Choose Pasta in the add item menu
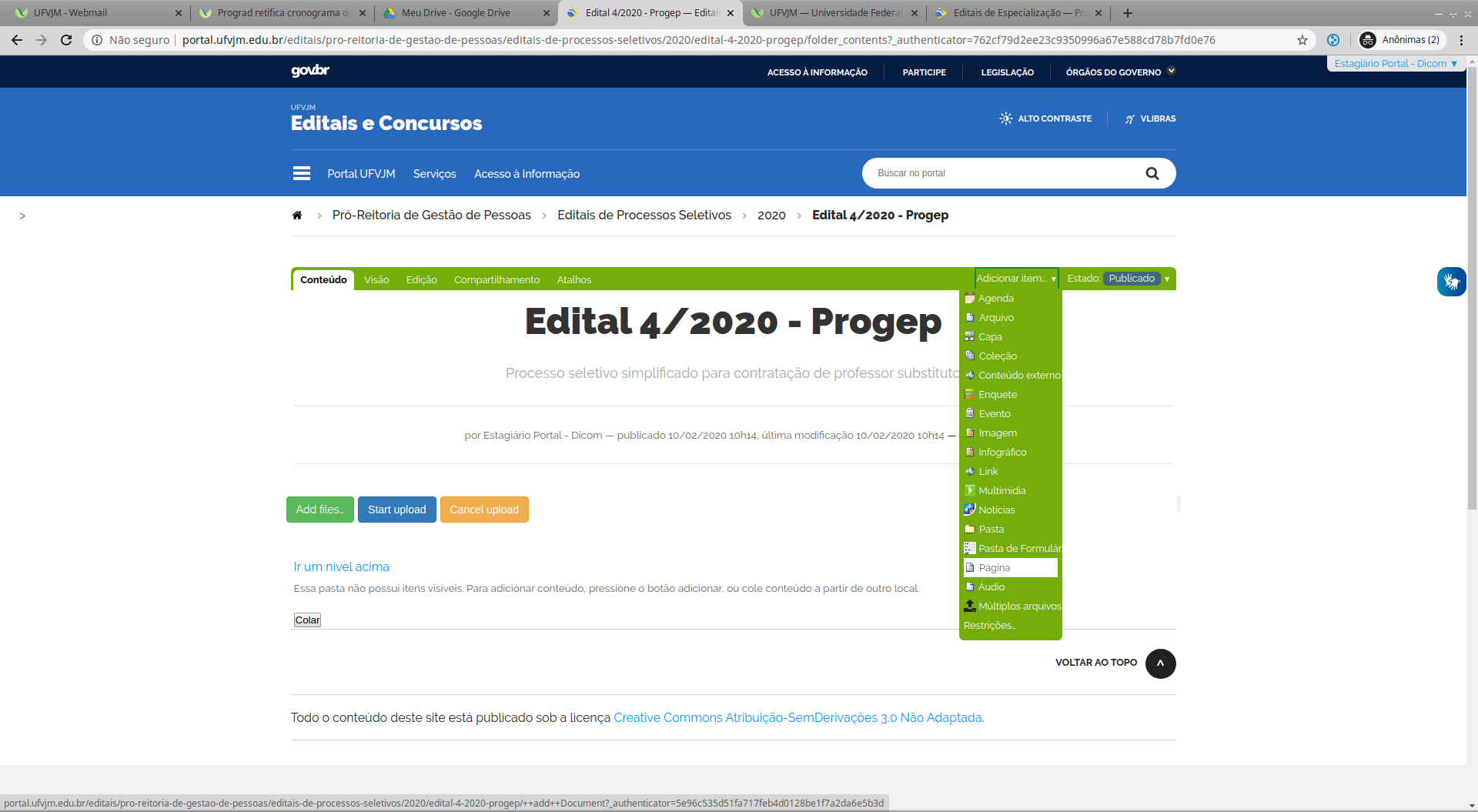The width and height of the screenshot is (1478, 812). 991,530
